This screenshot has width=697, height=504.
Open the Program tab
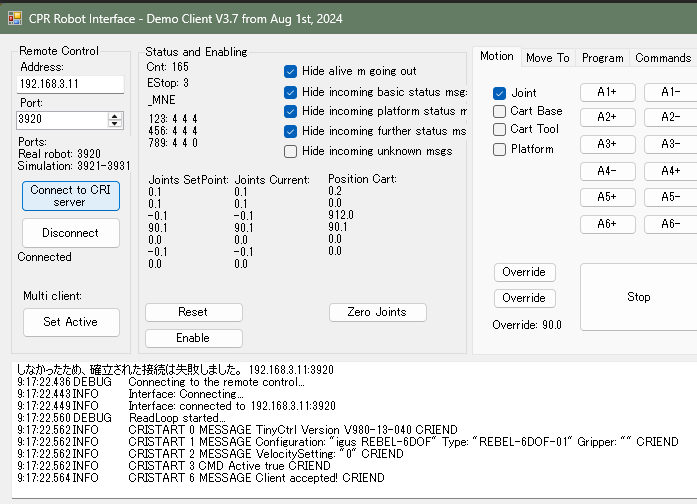pyautogui.click(x=603, y=58)
